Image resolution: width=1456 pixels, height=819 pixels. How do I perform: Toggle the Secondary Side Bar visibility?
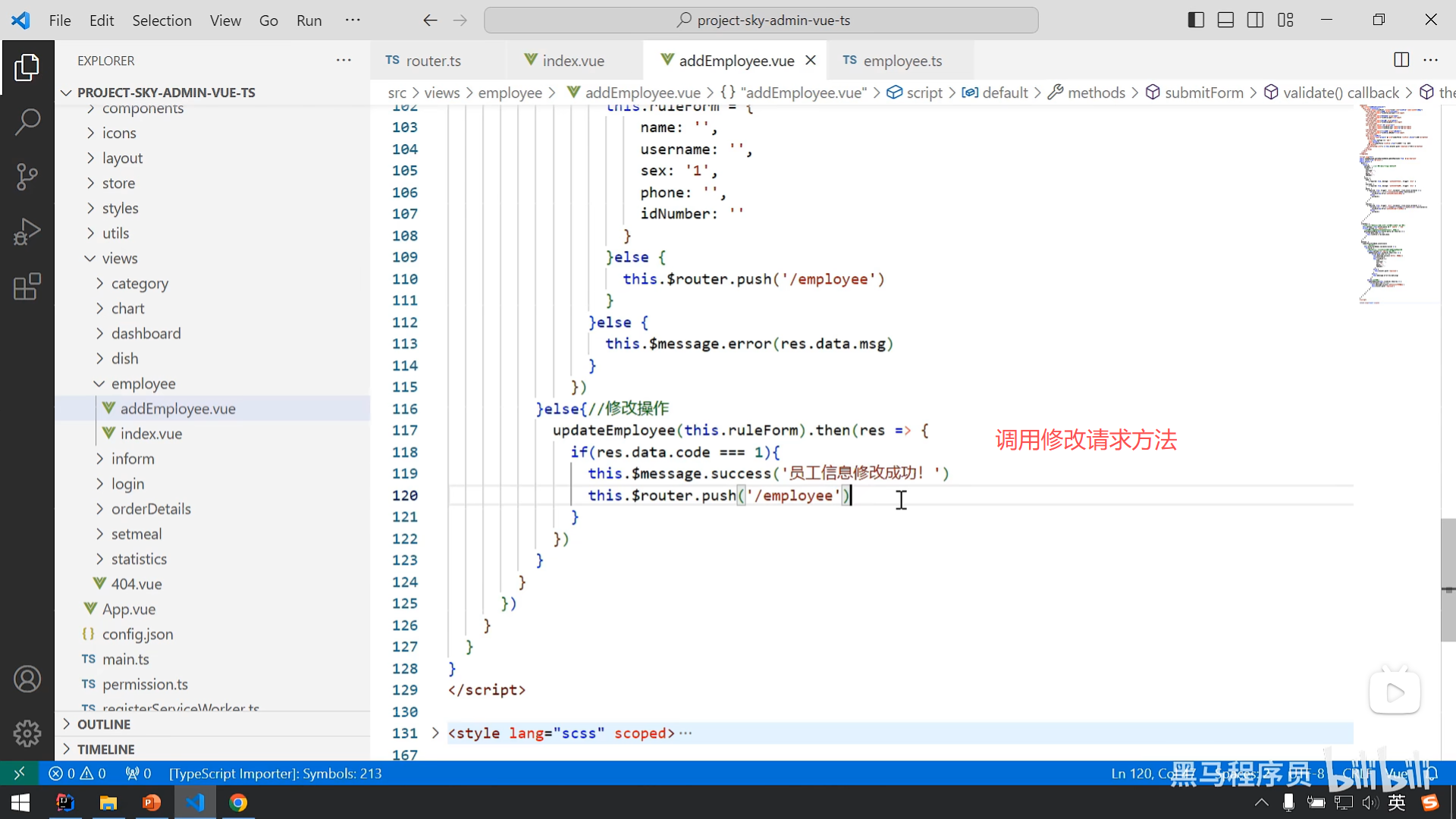coord(1255,20)
